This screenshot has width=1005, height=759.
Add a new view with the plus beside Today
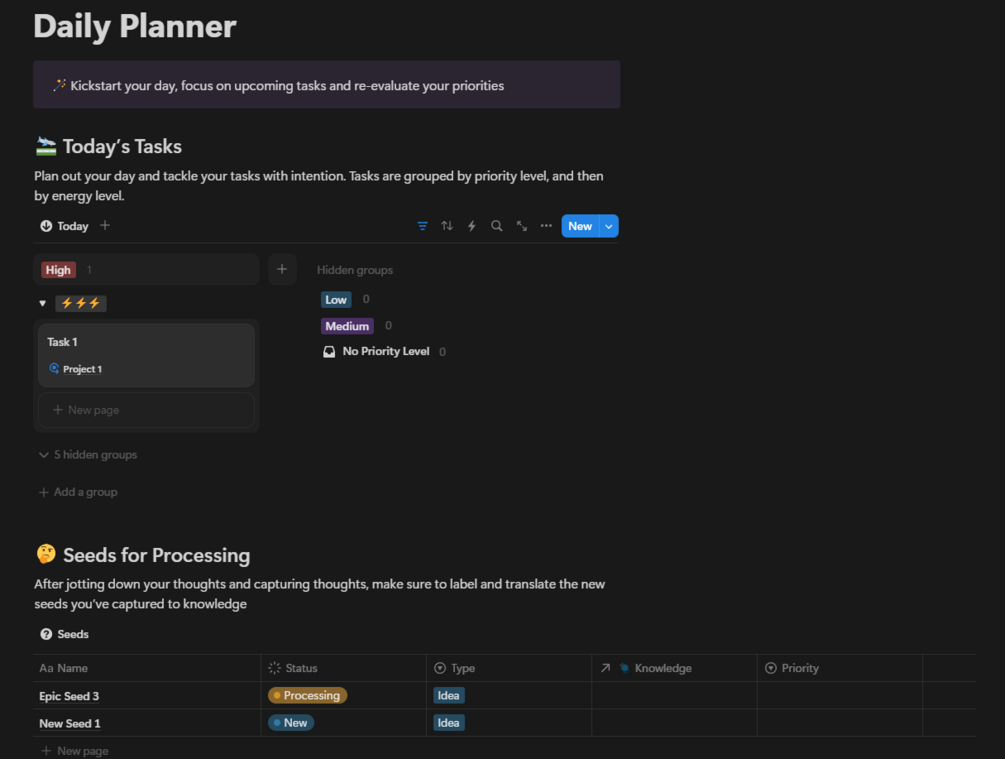[x=105, y=226]
